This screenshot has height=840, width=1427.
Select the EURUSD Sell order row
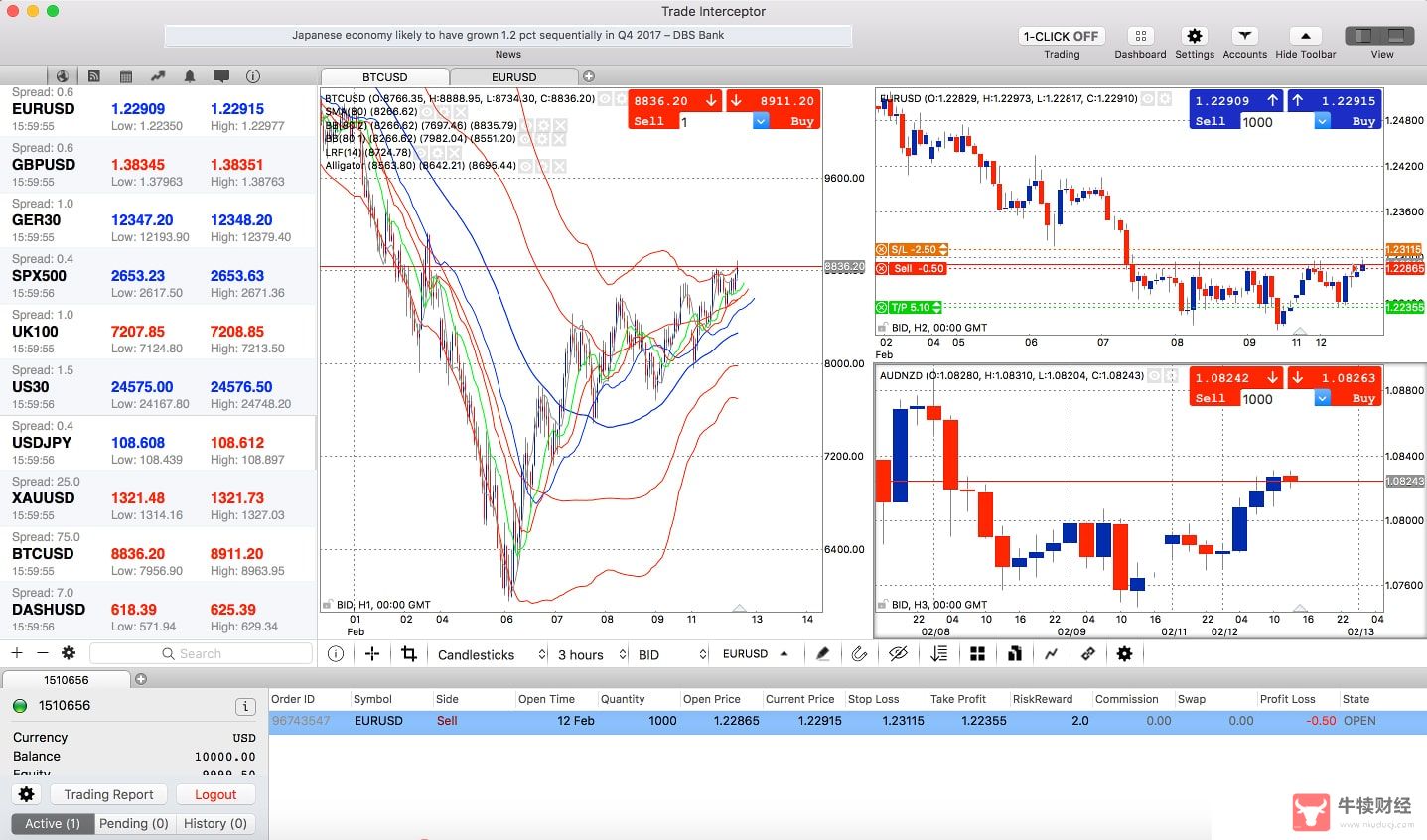click(847, 721)
